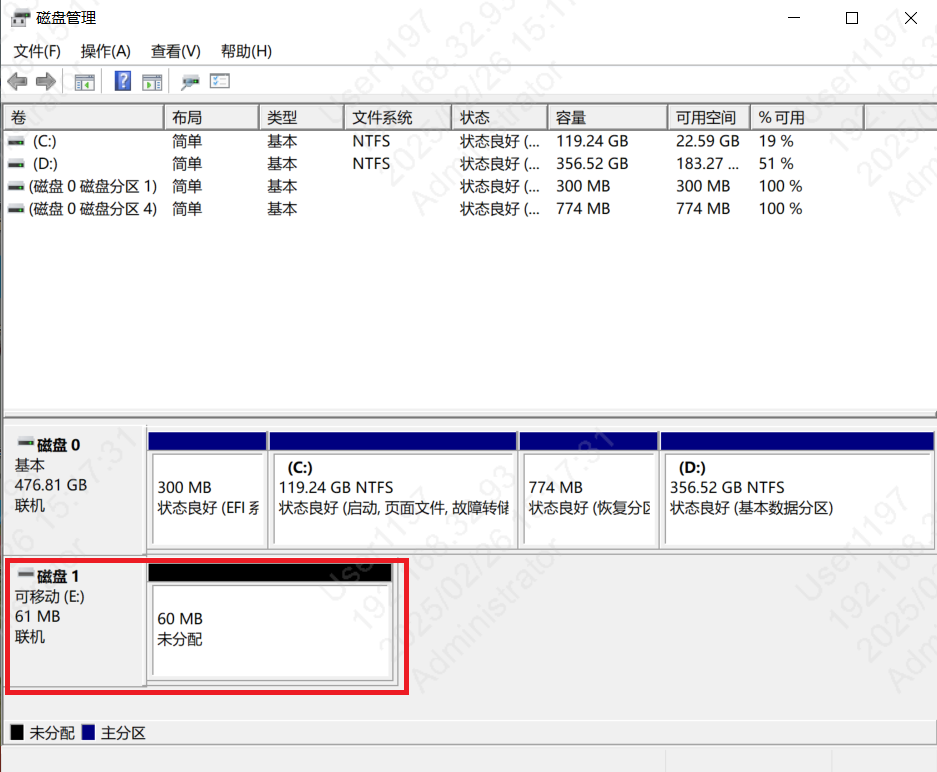937x772 pixels.
Task: Select the (D:) partition block in graphical view
Action: tap(795, 490)
